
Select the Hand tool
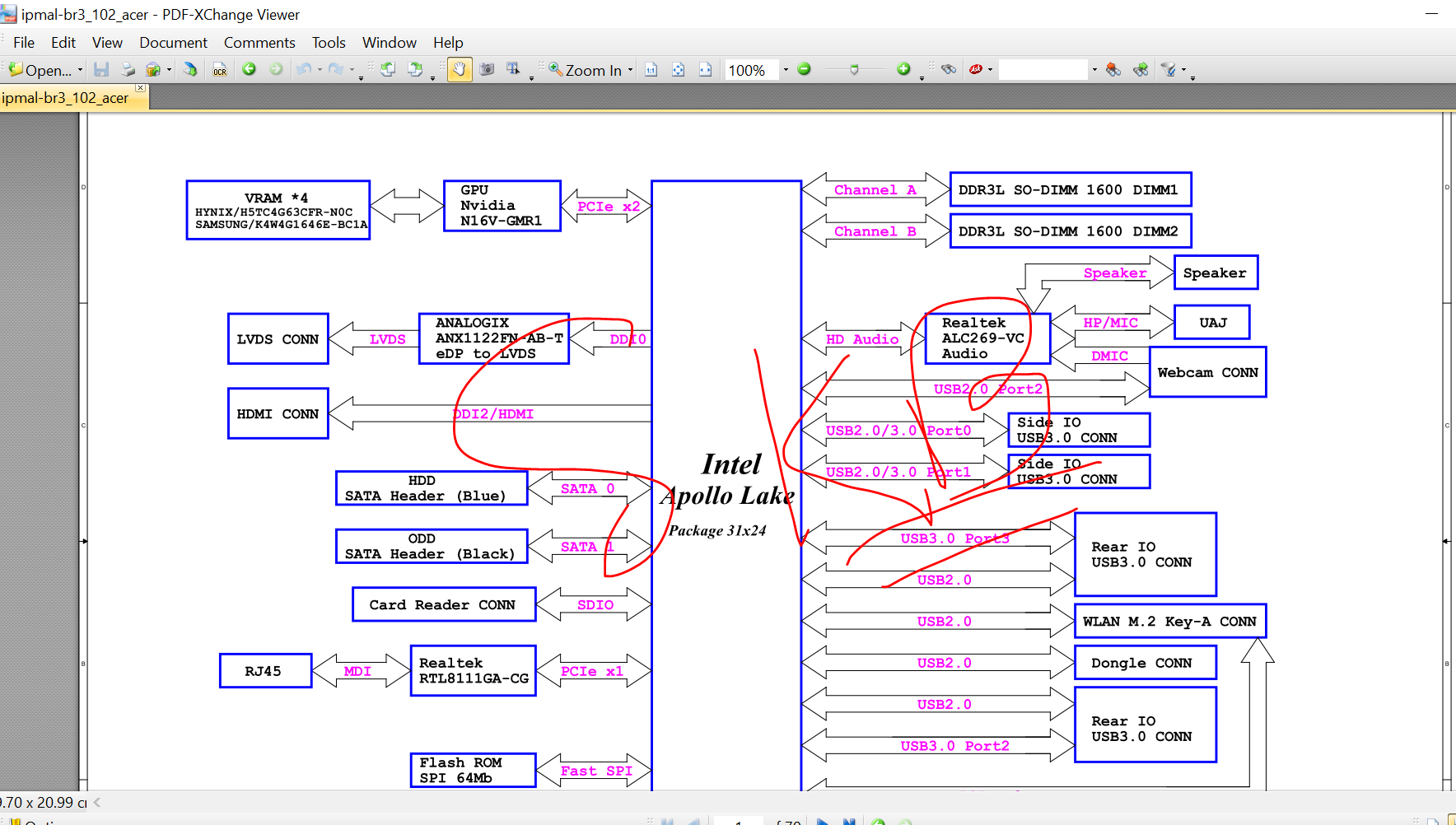pos(460,70)
